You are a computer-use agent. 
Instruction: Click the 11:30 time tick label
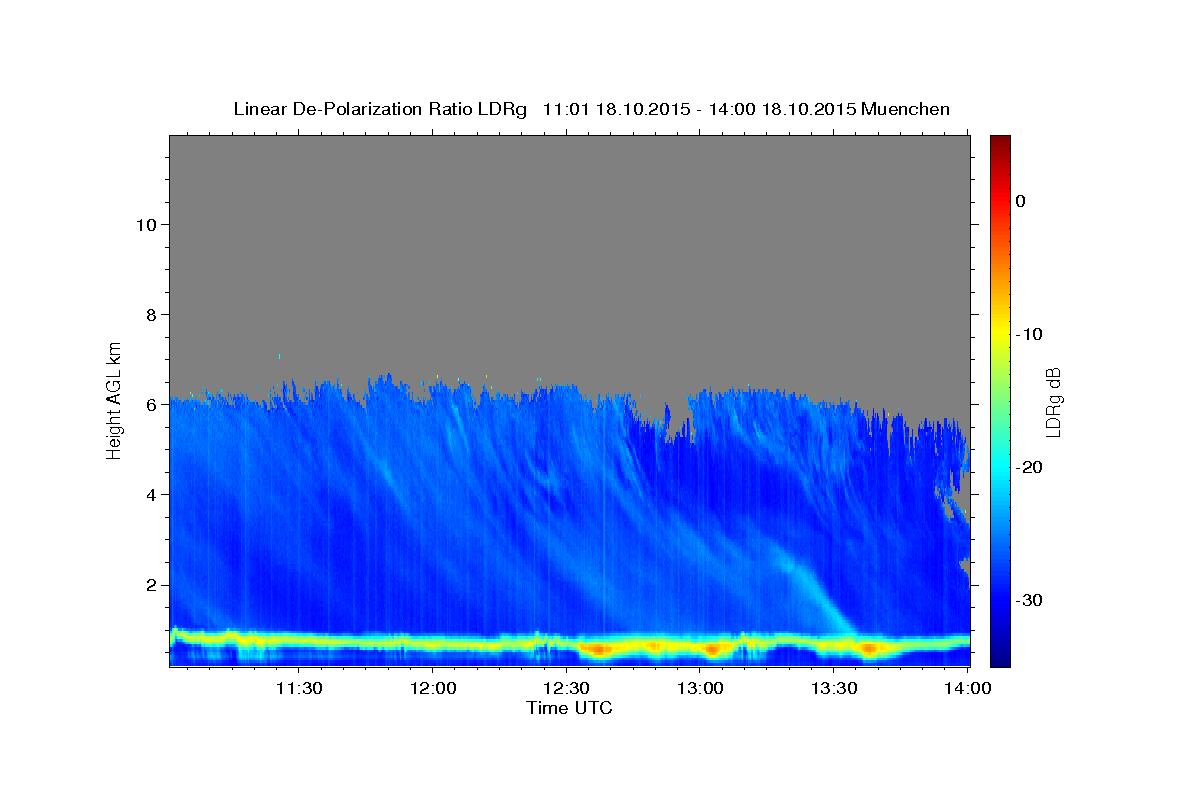(298, 689)
